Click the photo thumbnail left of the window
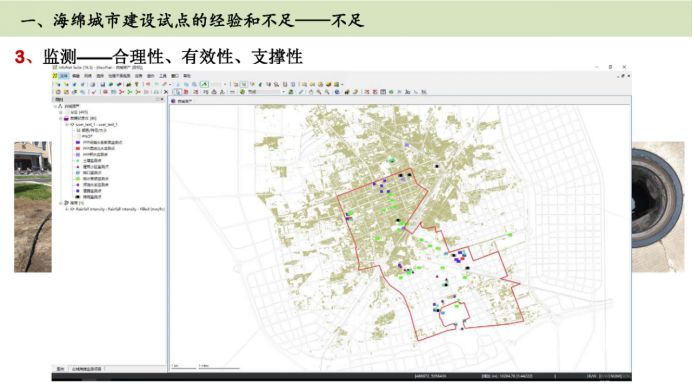Viewport: 693px width, 390px height. (33, 206)
